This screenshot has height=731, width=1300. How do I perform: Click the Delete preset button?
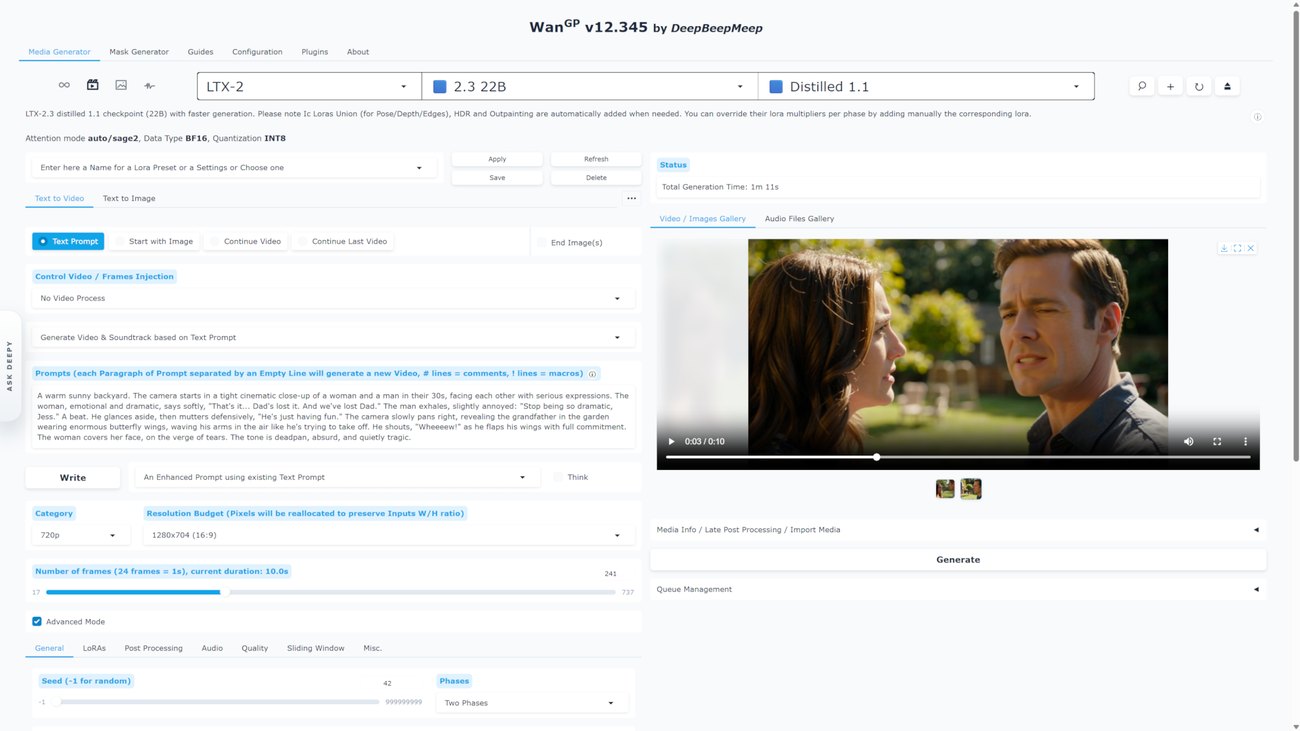596,178
